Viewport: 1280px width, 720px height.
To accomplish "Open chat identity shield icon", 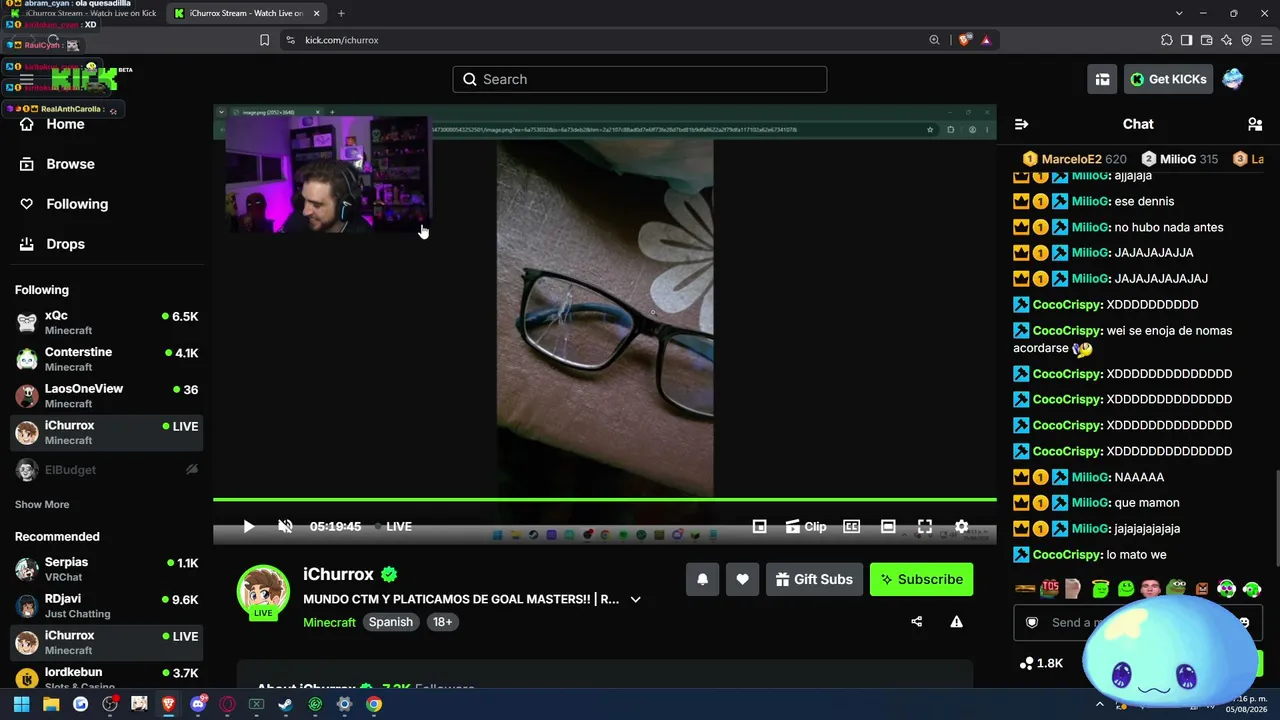I will 1032,622.
